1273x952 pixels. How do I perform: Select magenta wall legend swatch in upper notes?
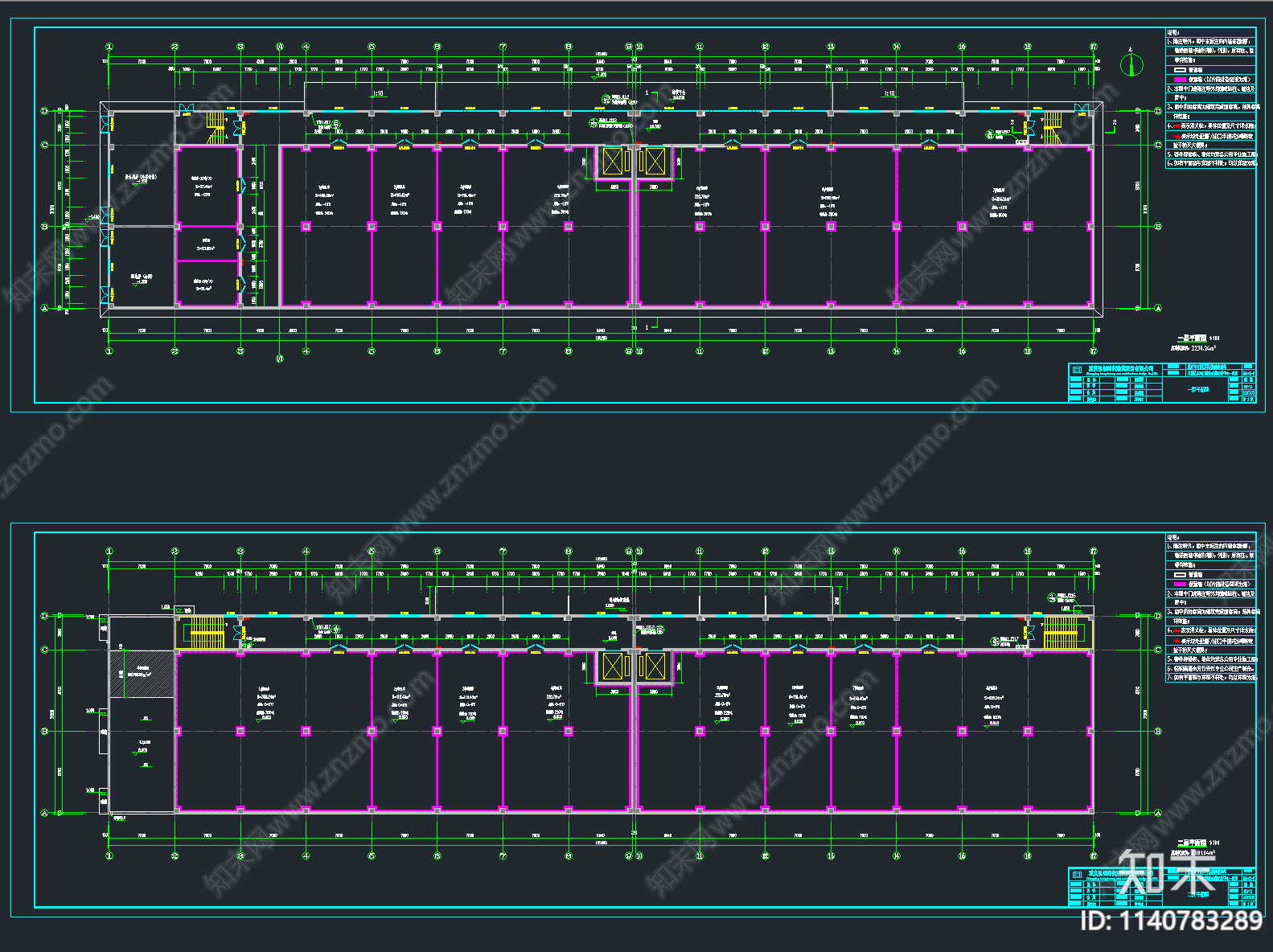click(x=1180, y=80)
